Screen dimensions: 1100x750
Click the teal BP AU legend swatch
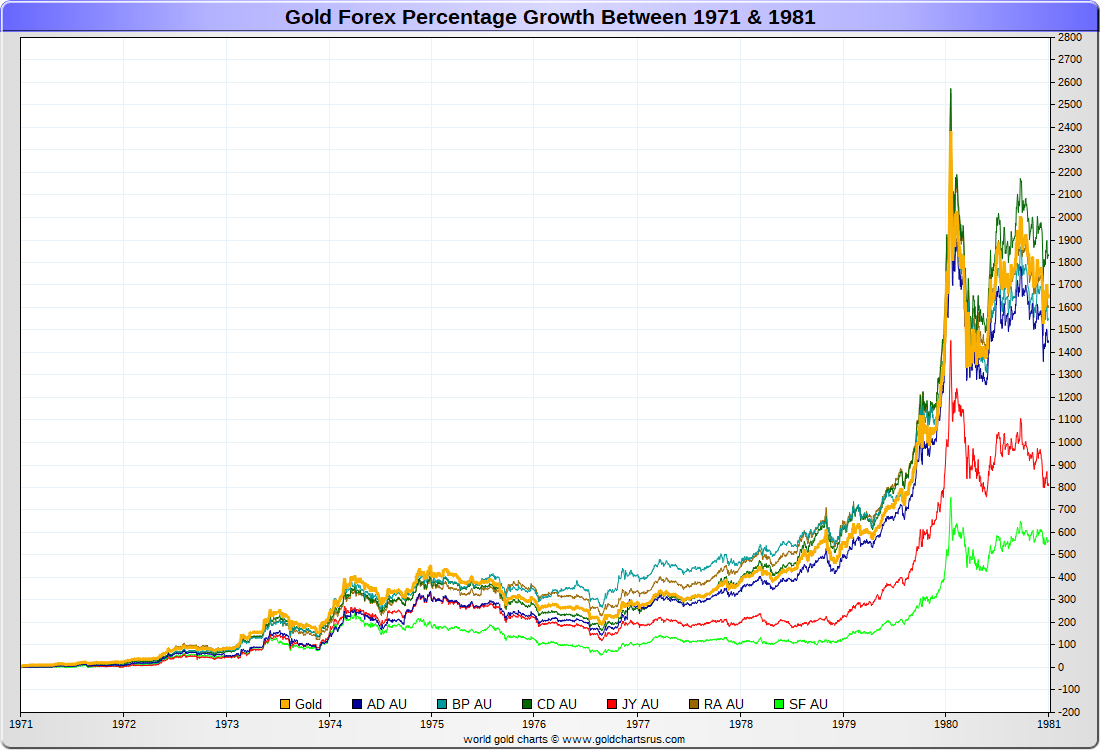(x=442, y=704)
